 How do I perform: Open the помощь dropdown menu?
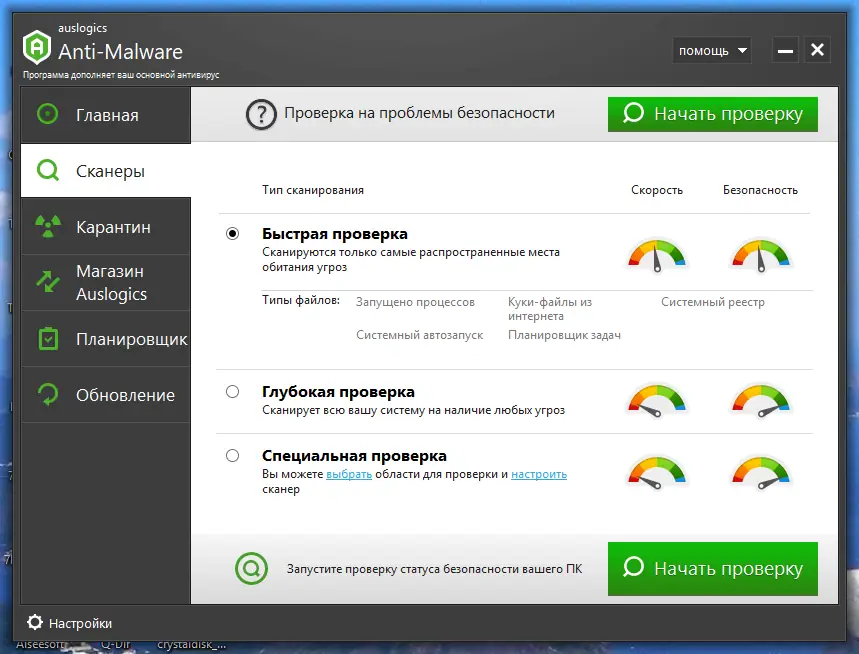[x=711, y=50]
